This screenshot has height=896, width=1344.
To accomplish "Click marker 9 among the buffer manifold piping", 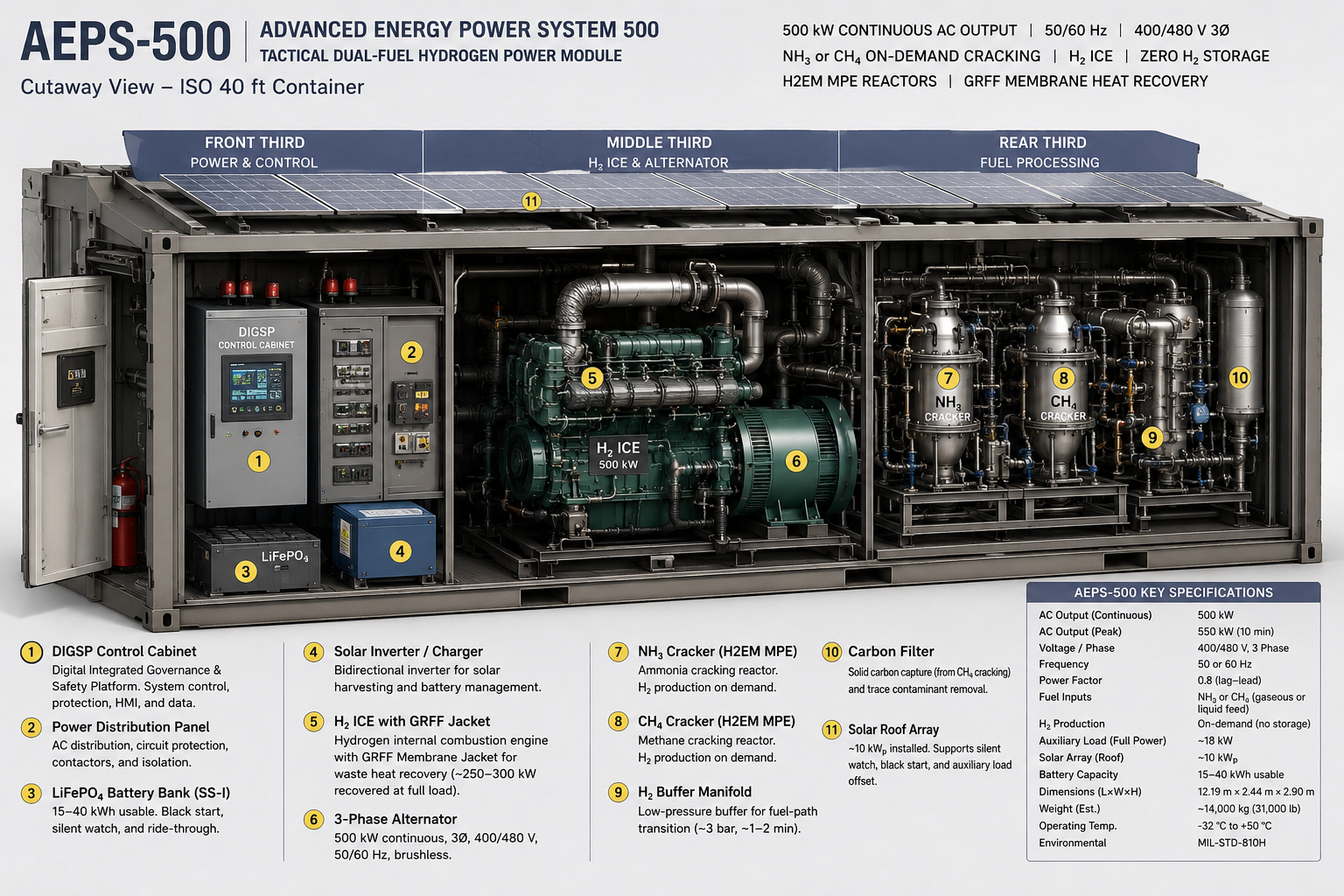I will point(1152,437).
